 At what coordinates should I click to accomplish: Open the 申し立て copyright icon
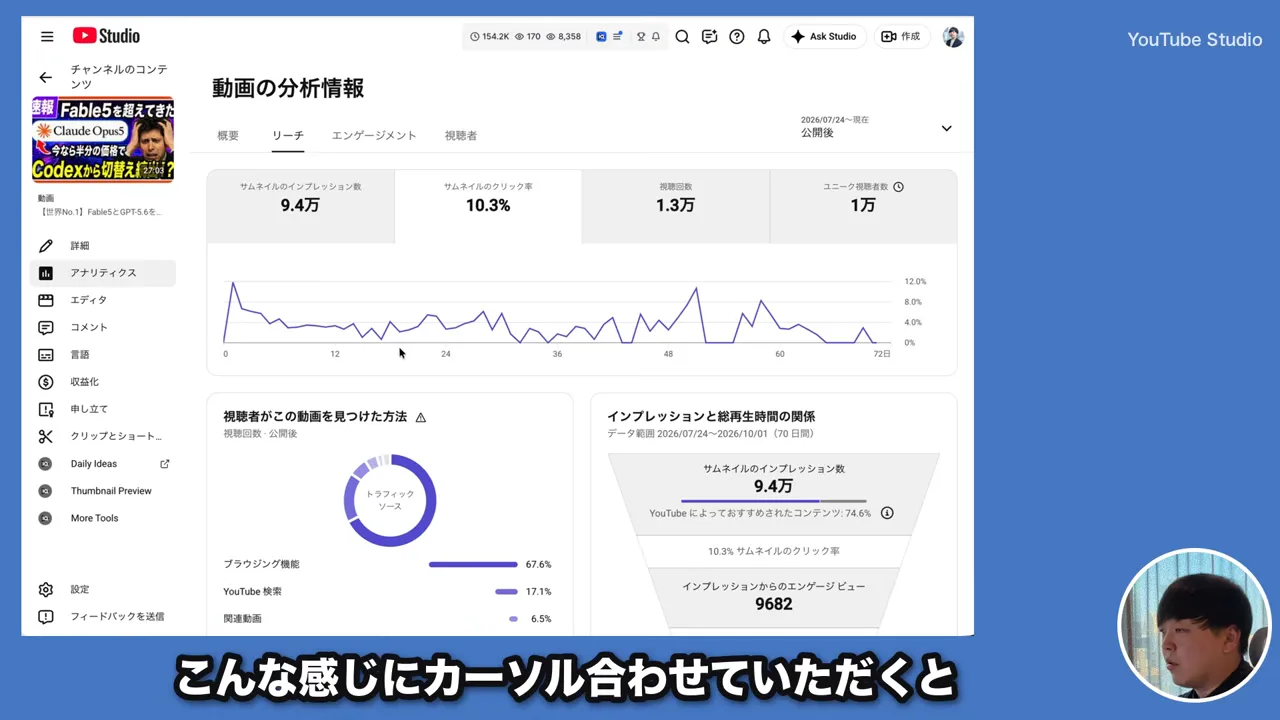pyautogui.click(x=46, y=409)
